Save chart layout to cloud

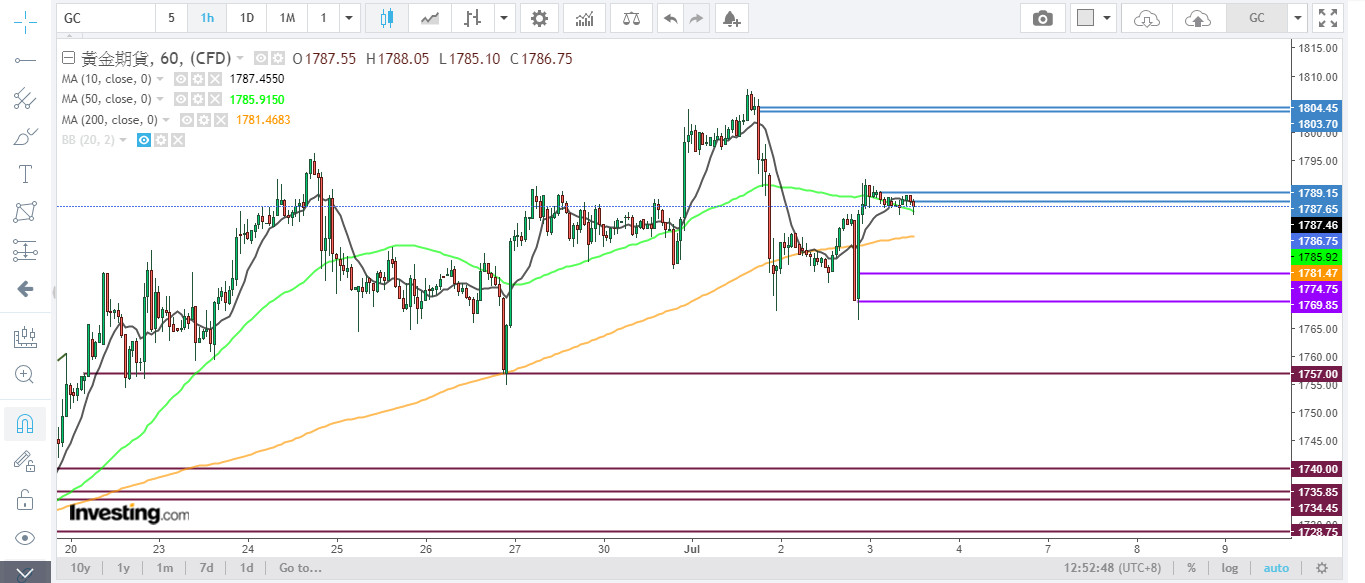(x=1197, y=18)
